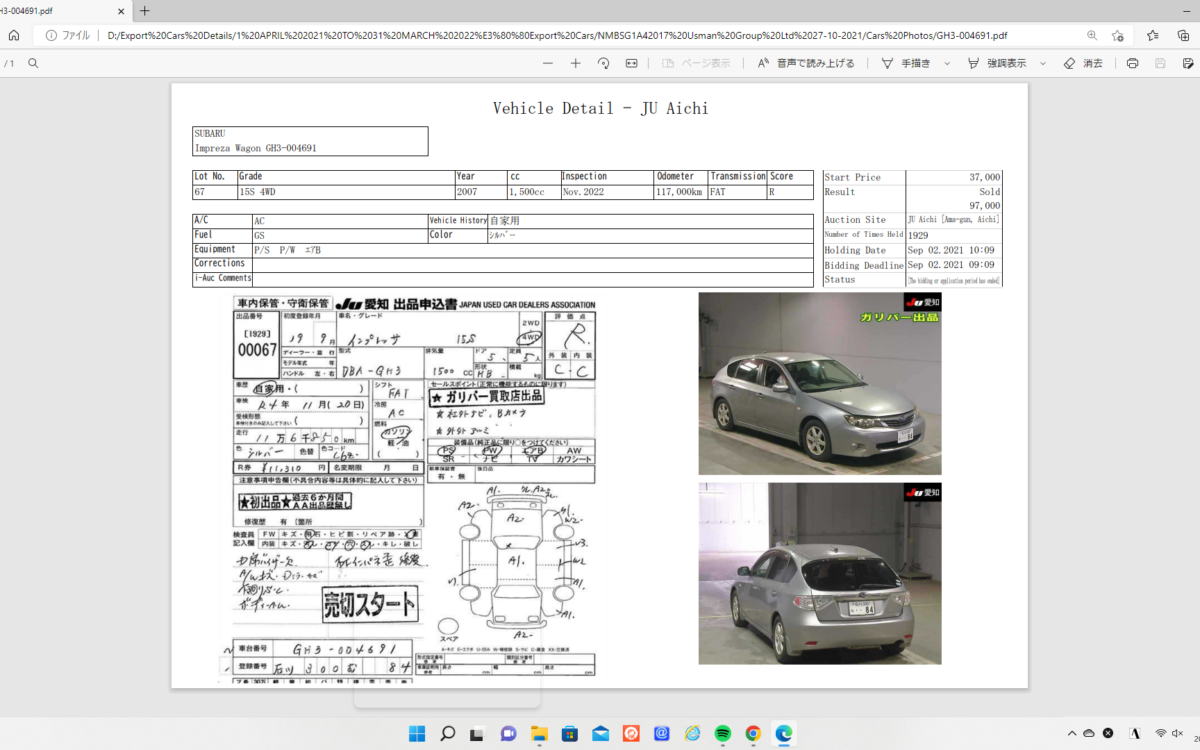
Task: Go to the browser home page
Action: (14, 35)
